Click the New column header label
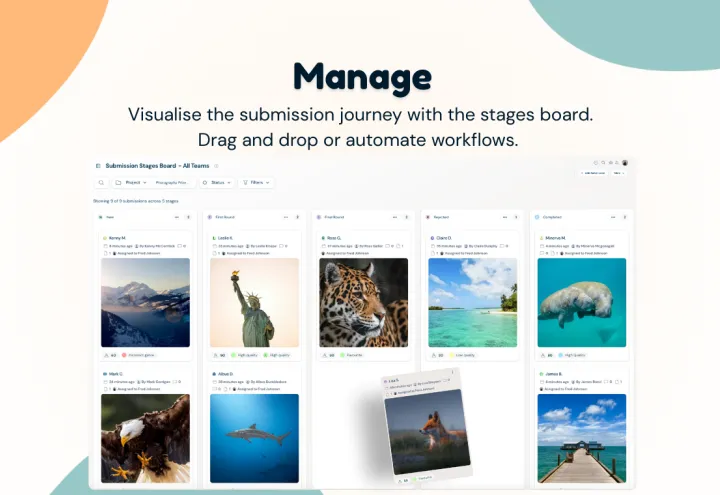Screen dimensions: 720x495 (x=110, y=217)
